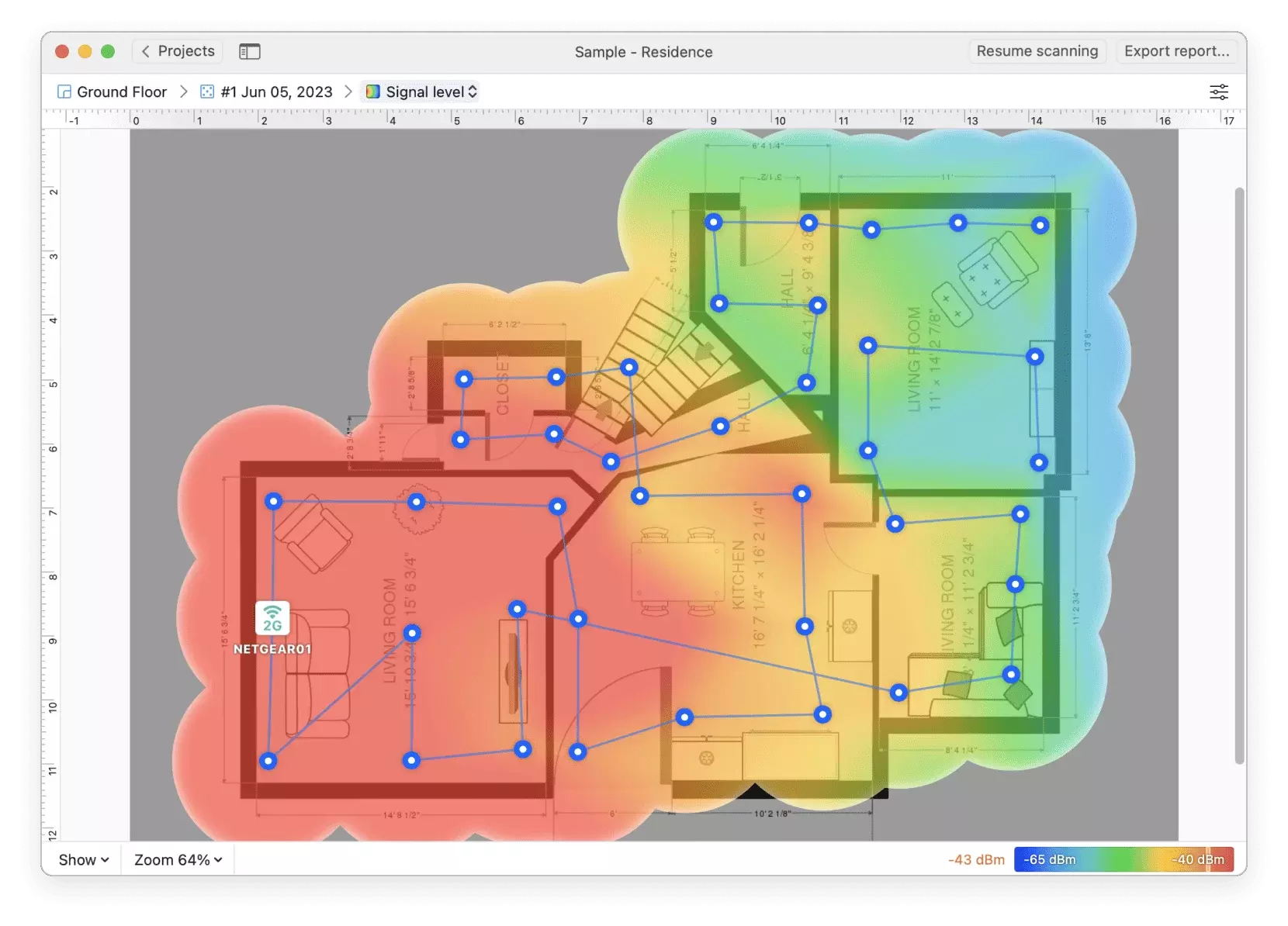Open the Show menu
This screenshot has height=926, width=1288.
[84, 860]
